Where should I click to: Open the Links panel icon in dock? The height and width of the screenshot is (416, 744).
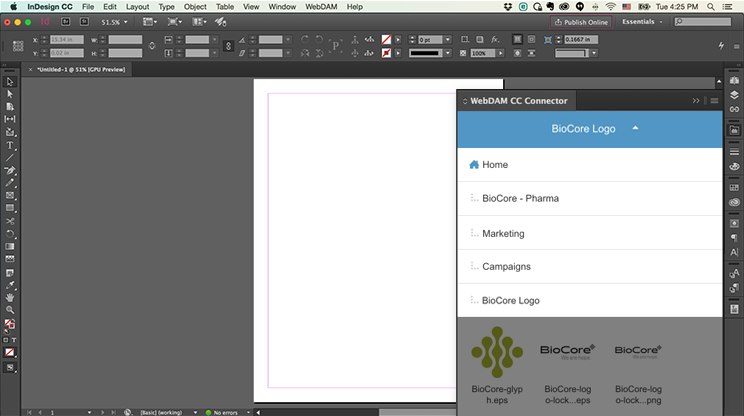coord(734,109)
